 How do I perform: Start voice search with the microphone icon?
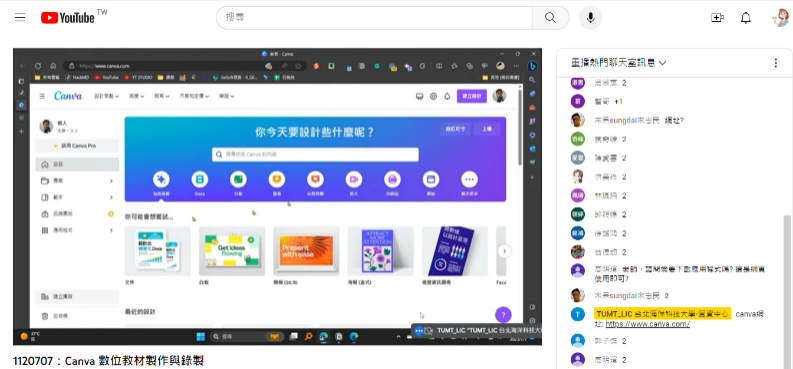point(591,18)
